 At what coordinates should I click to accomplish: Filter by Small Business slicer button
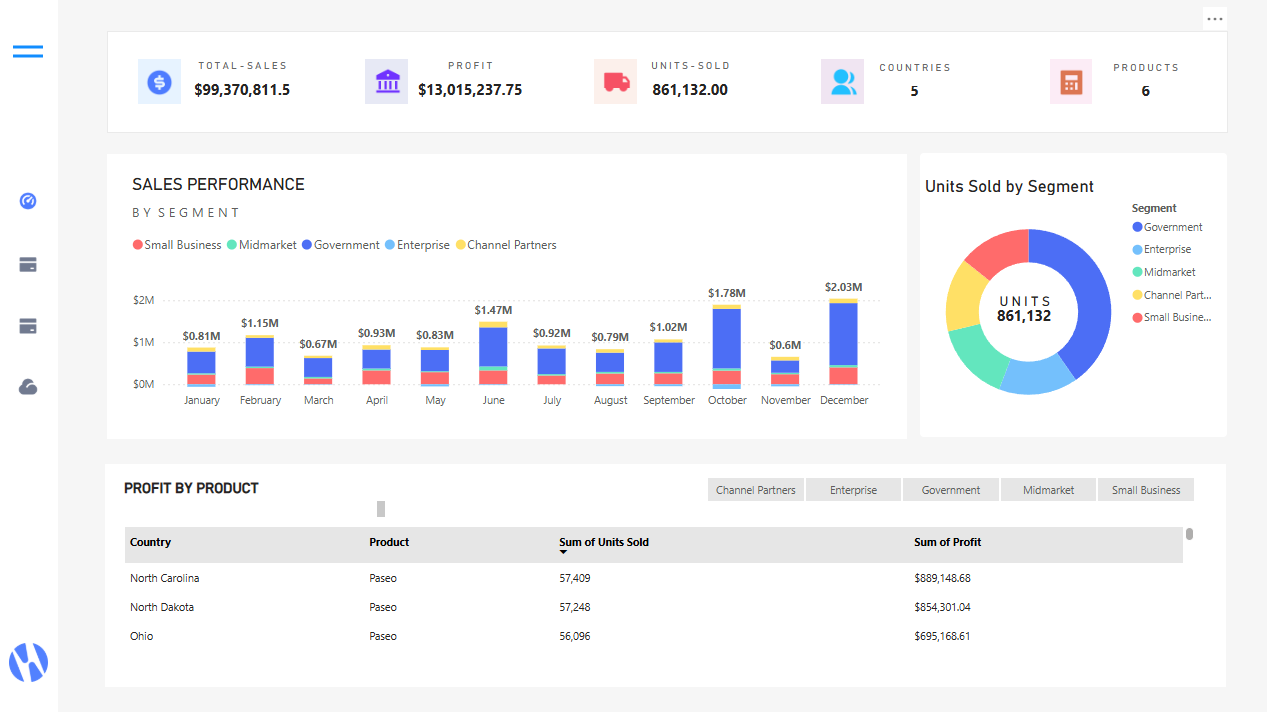(x=1146, y=490)
